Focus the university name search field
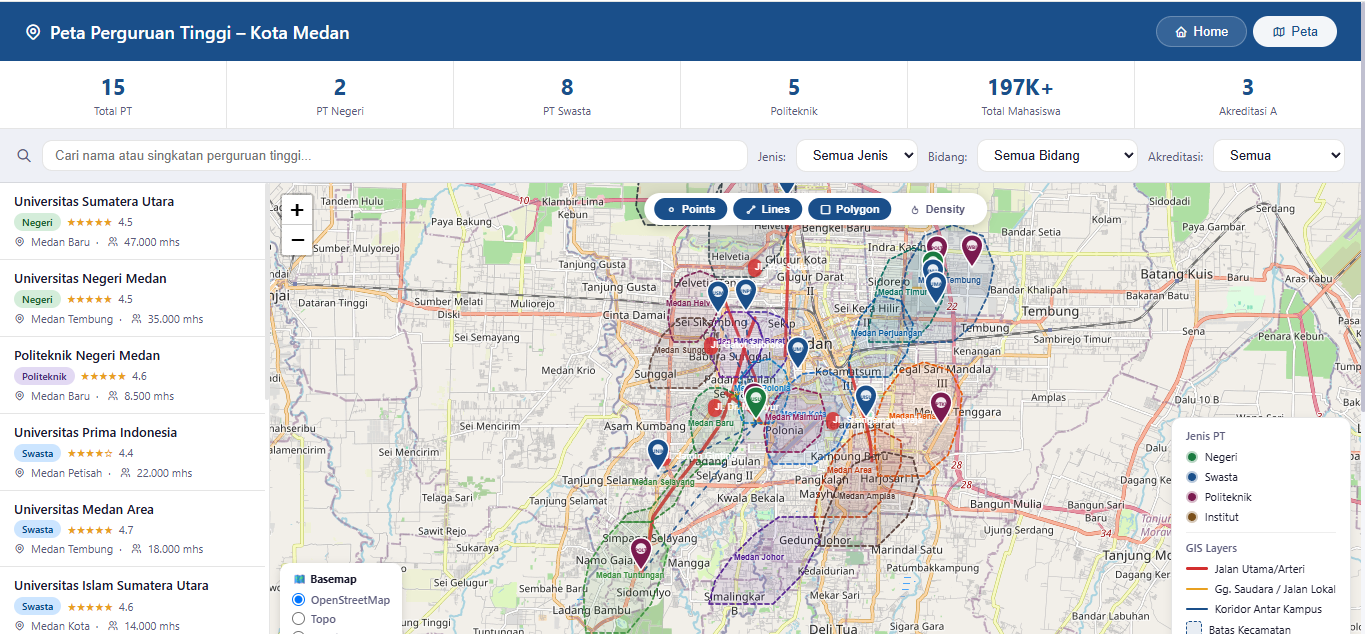This screenshot has width=1365, height=634. point(395,156)
